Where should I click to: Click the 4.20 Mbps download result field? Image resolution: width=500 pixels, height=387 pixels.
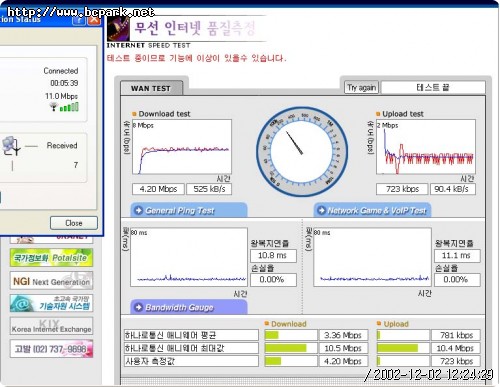pos(158,189)
